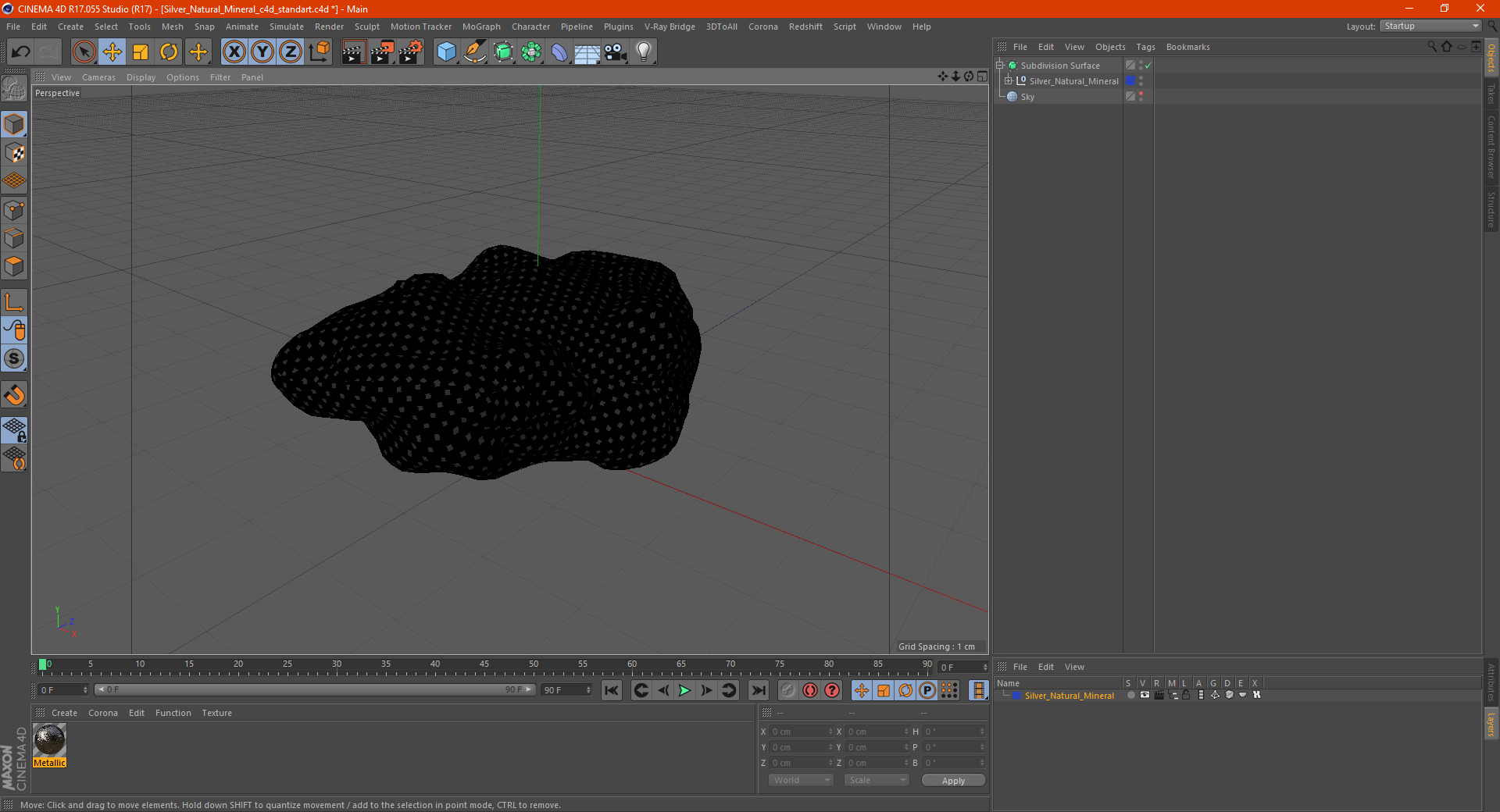
Task: Toggle Subdivision Surface enable checkmark
Action: pos(1148,66)
